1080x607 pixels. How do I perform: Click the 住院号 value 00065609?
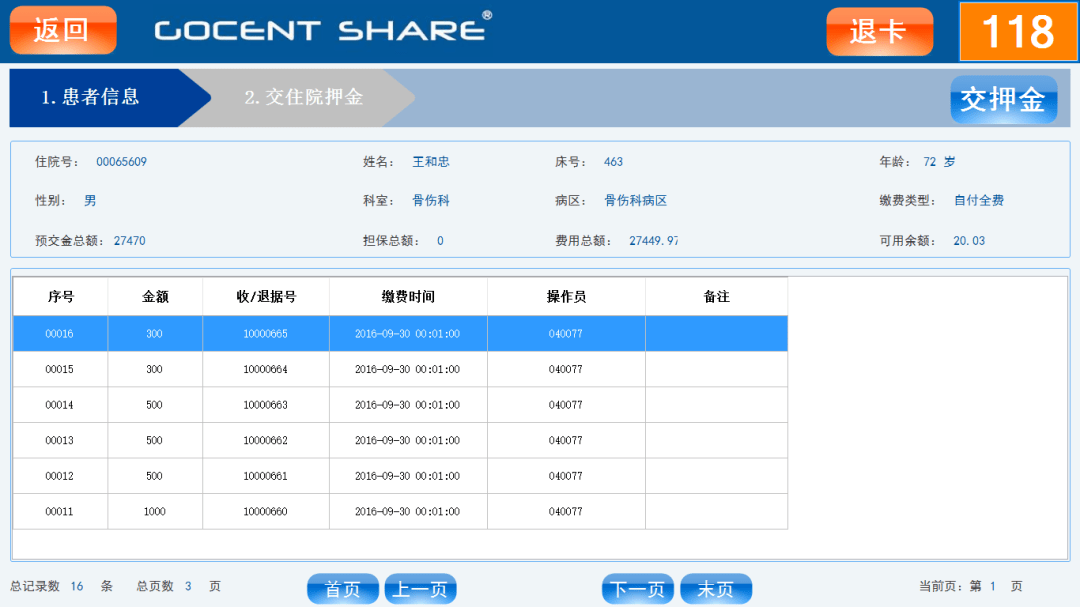click(121, 162)
